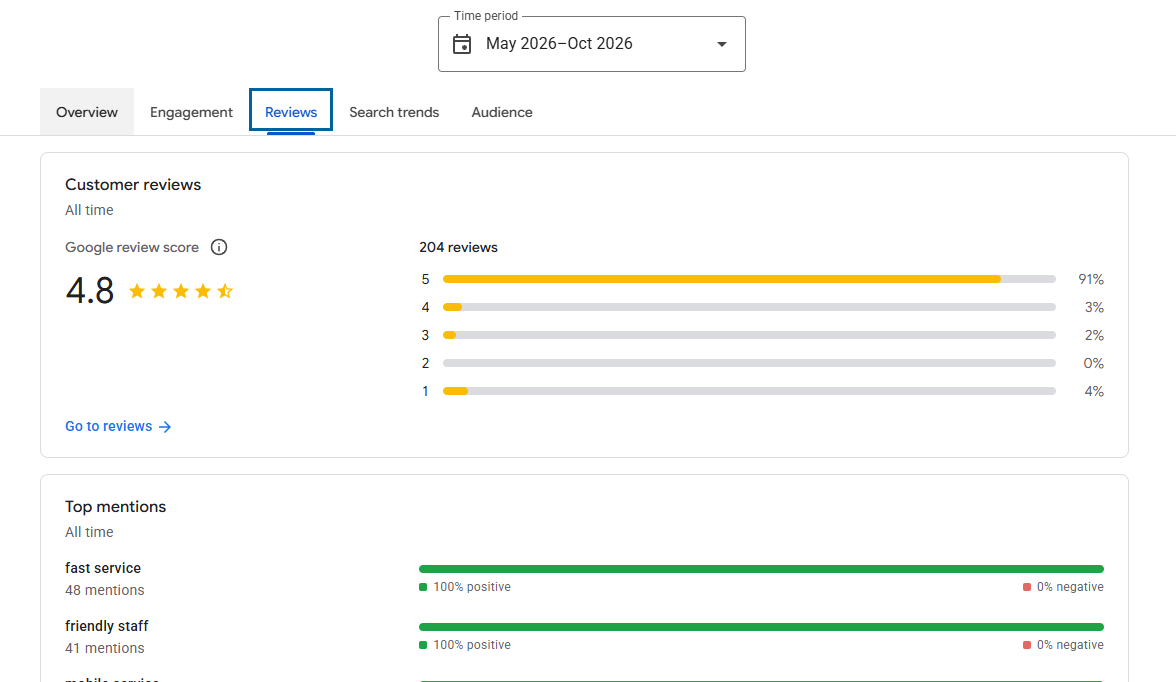The height and width of the screenshot is (682, 1176).
Task: Click the 48 mentions count
Action: click(104, 590)
